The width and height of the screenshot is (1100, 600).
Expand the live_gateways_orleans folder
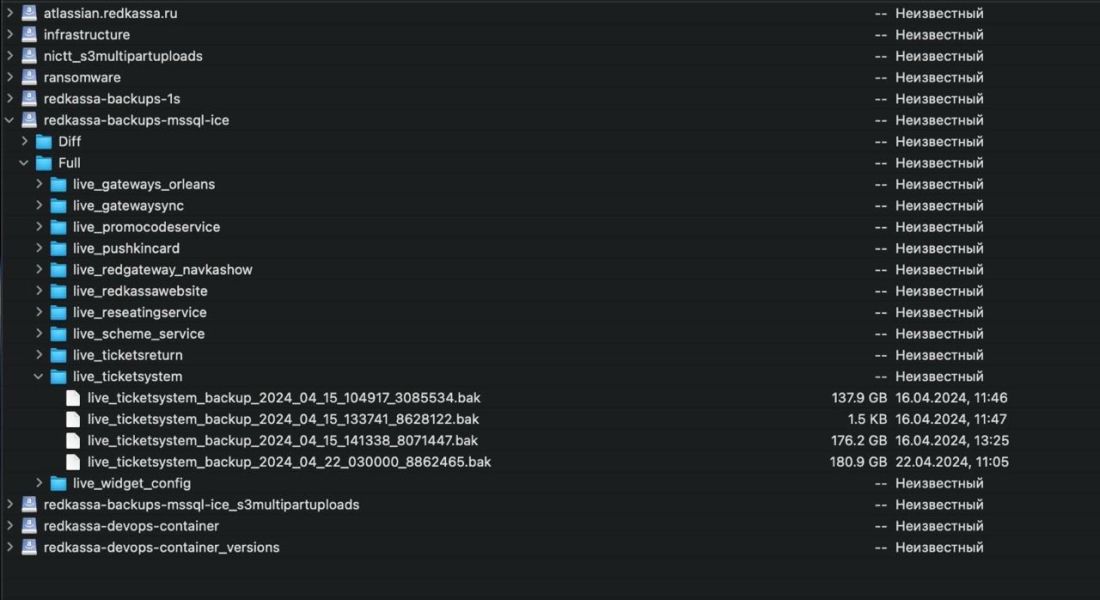pyautogui.click(x=39, y=184)
